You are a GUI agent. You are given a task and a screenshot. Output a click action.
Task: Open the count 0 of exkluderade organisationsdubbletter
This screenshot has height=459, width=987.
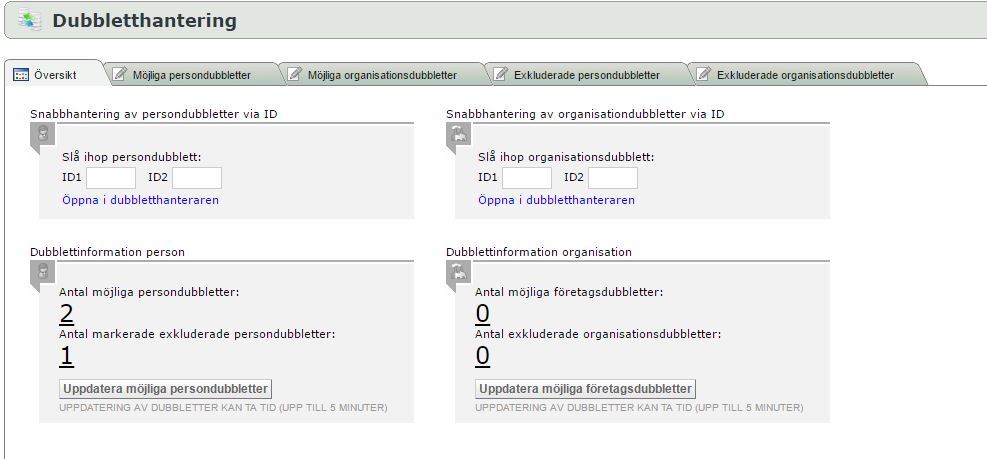click(x=482, y=356)
